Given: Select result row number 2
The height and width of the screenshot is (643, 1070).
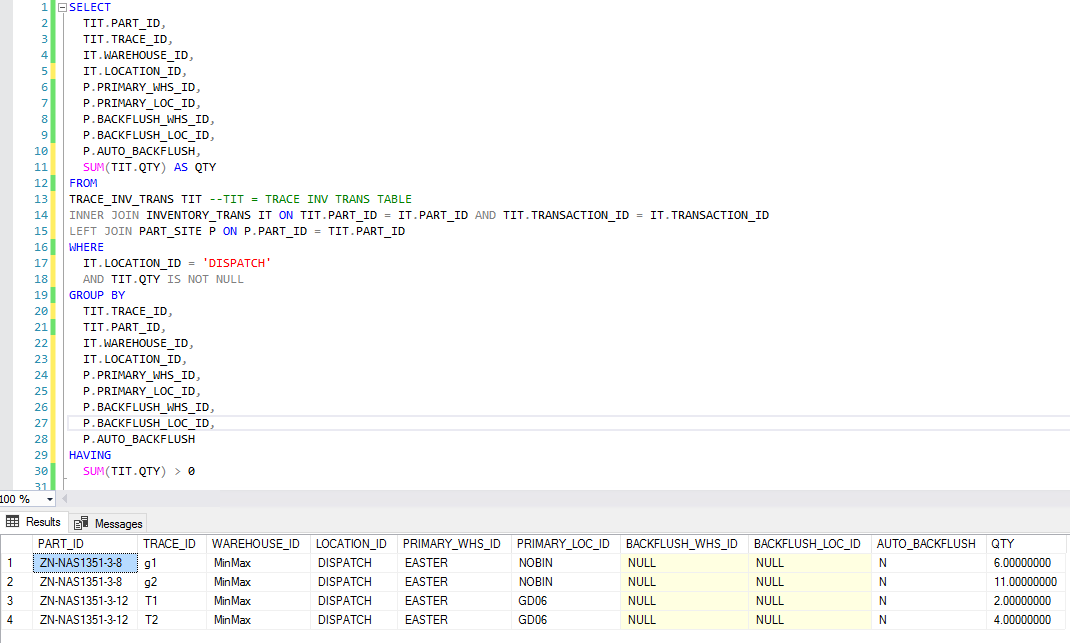Looking at the screenshot, I should (x=16, y=582).
